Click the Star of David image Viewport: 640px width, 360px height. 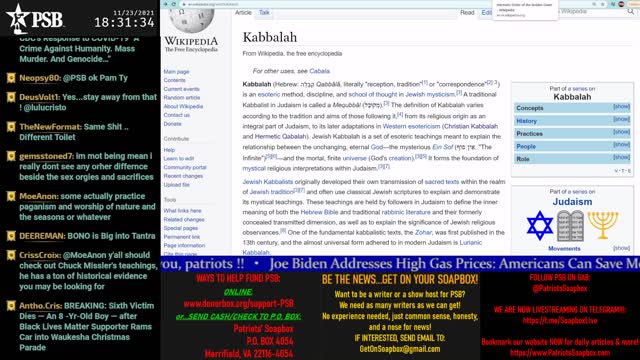[539, 225]
